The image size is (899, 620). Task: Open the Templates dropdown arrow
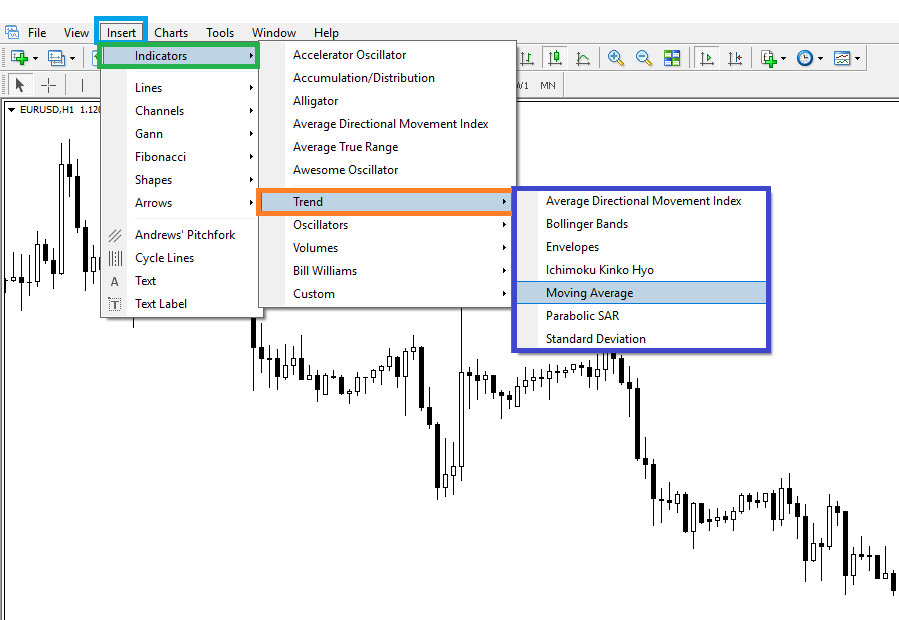pos(859,59)
